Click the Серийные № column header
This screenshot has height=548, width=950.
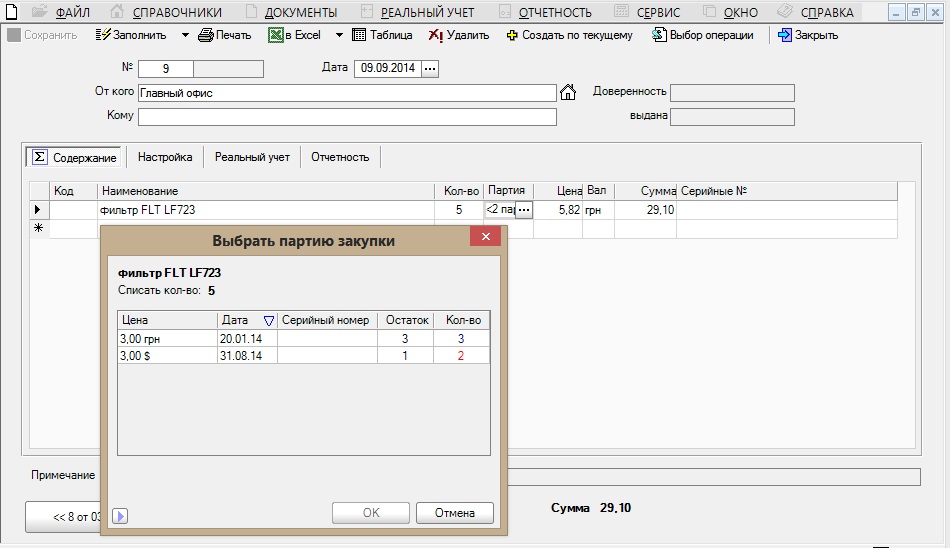pos(786,191)
